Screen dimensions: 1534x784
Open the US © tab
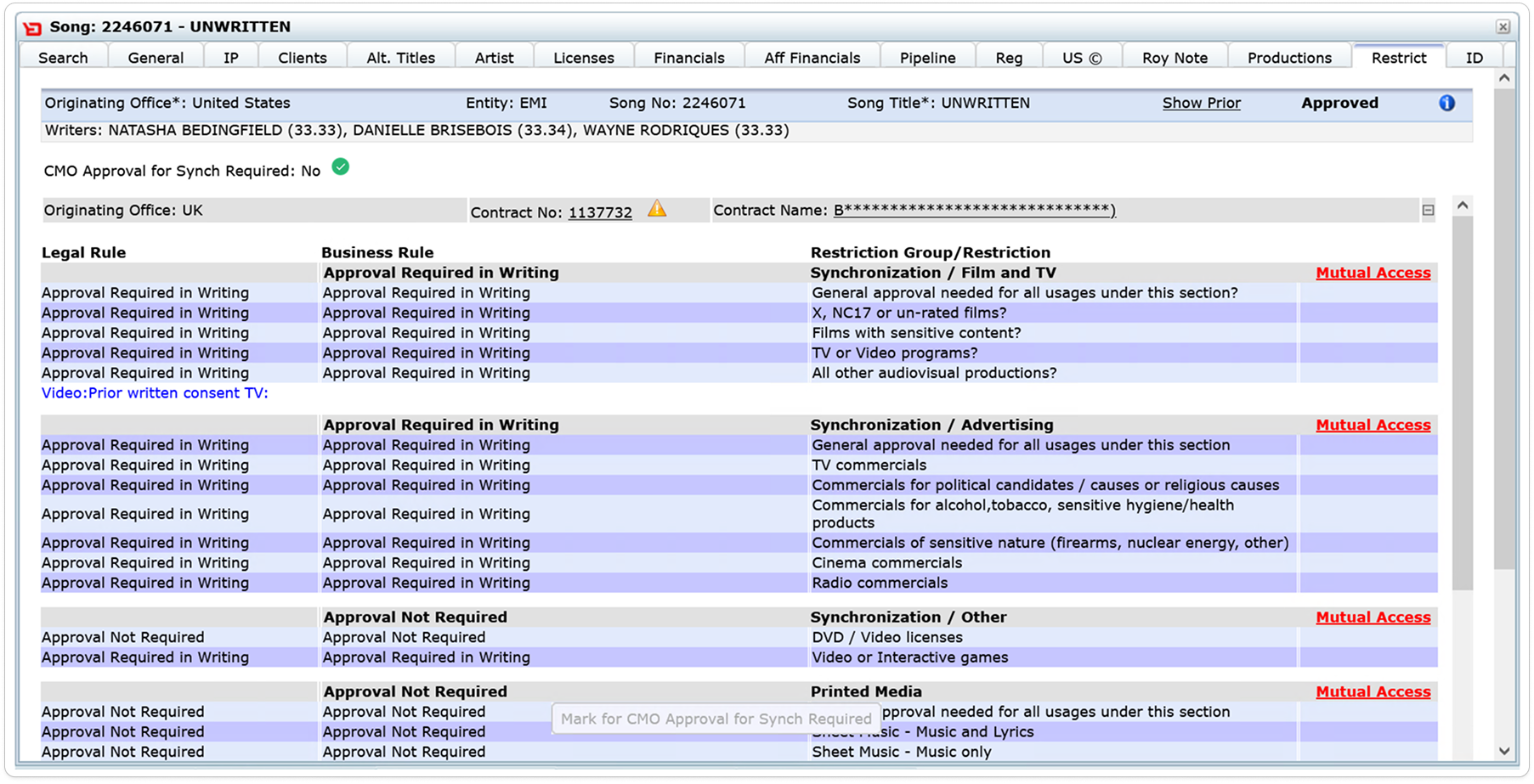coord(1082,58)
